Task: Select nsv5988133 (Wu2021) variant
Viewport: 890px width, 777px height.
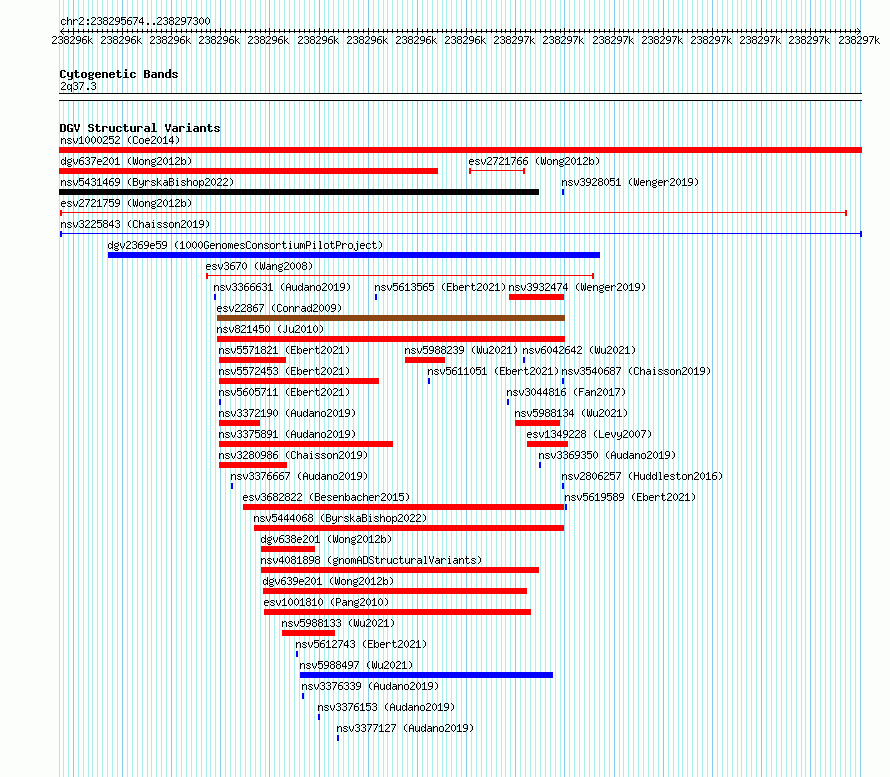Action: tap(338, 623)
